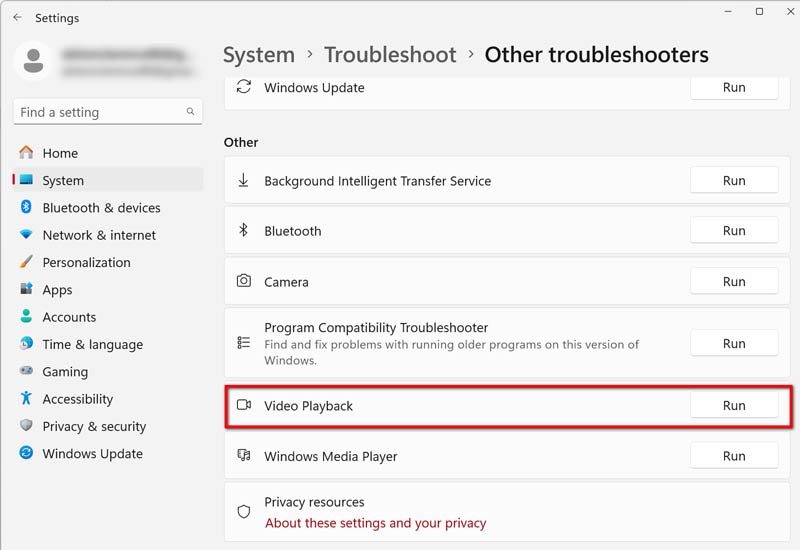Click the Bluetooth symbol in troubleshooter list
The width and height of the screenshot is (800, 550).
243,230
